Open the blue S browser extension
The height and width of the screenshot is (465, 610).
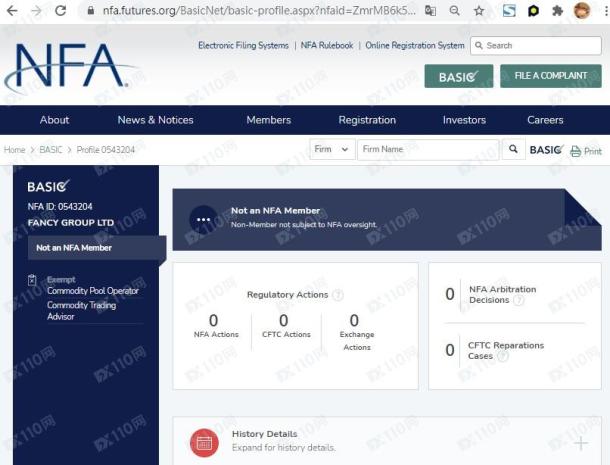pos(509,11)
